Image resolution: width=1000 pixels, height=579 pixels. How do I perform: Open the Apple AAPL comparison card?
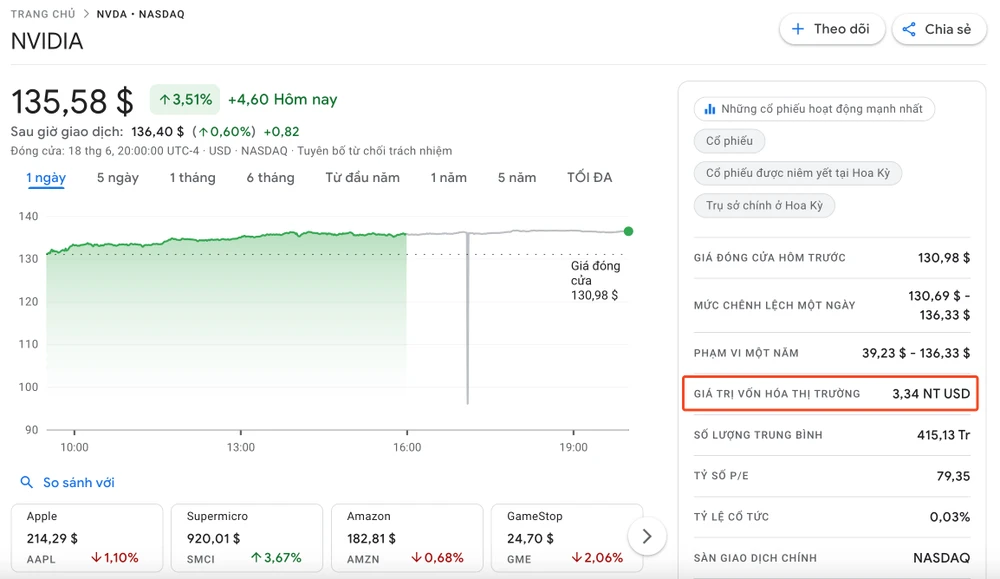(x=87, y=537)
